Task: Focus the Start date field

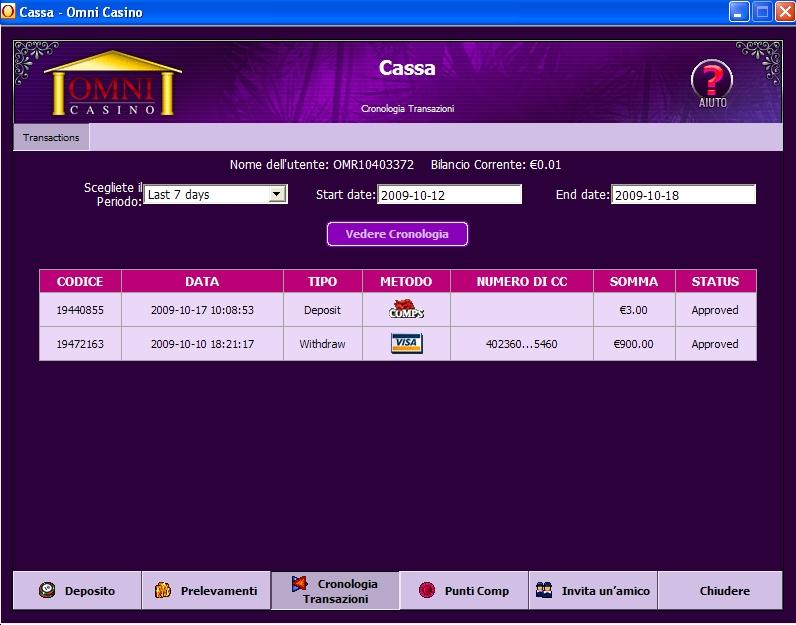Action: point(449,195)
